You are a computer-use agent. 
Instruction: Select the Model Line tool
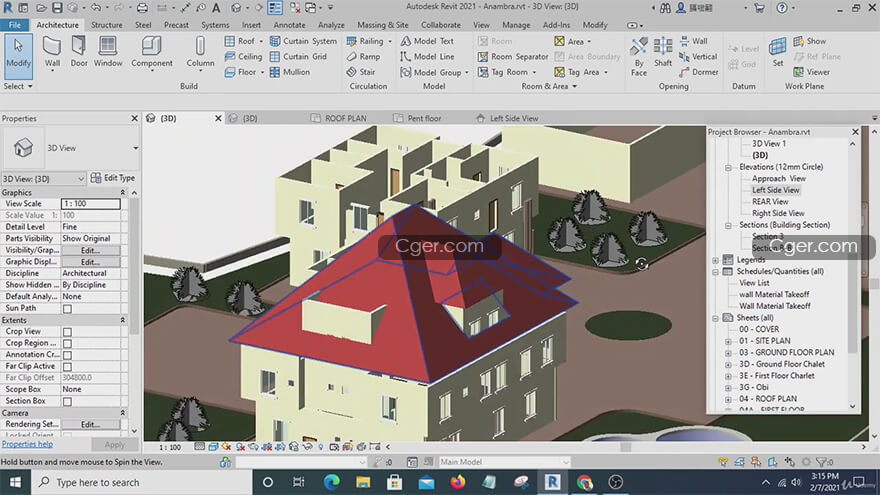pyautogui.click(x=427, y=57)
